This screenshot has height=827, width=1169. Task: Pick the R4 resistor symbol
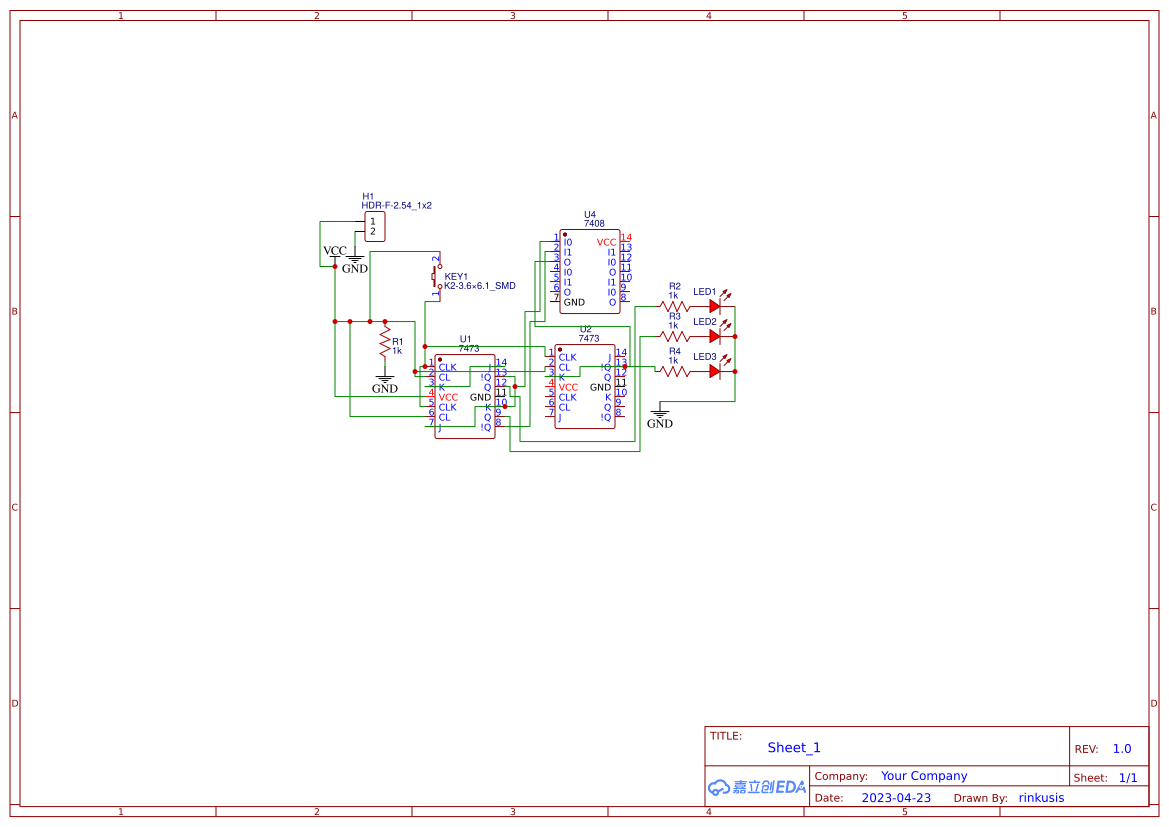pos(674,371)
